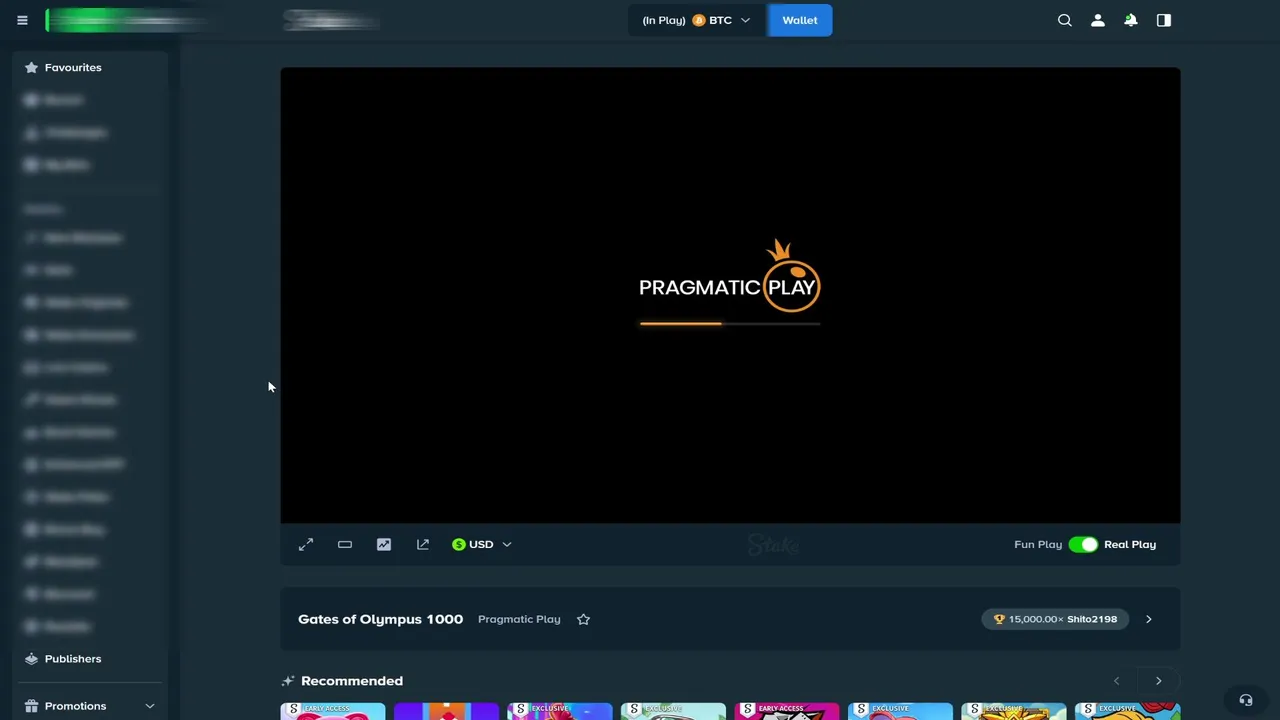Open the hamburger menu icon

(x=22, y=20)
